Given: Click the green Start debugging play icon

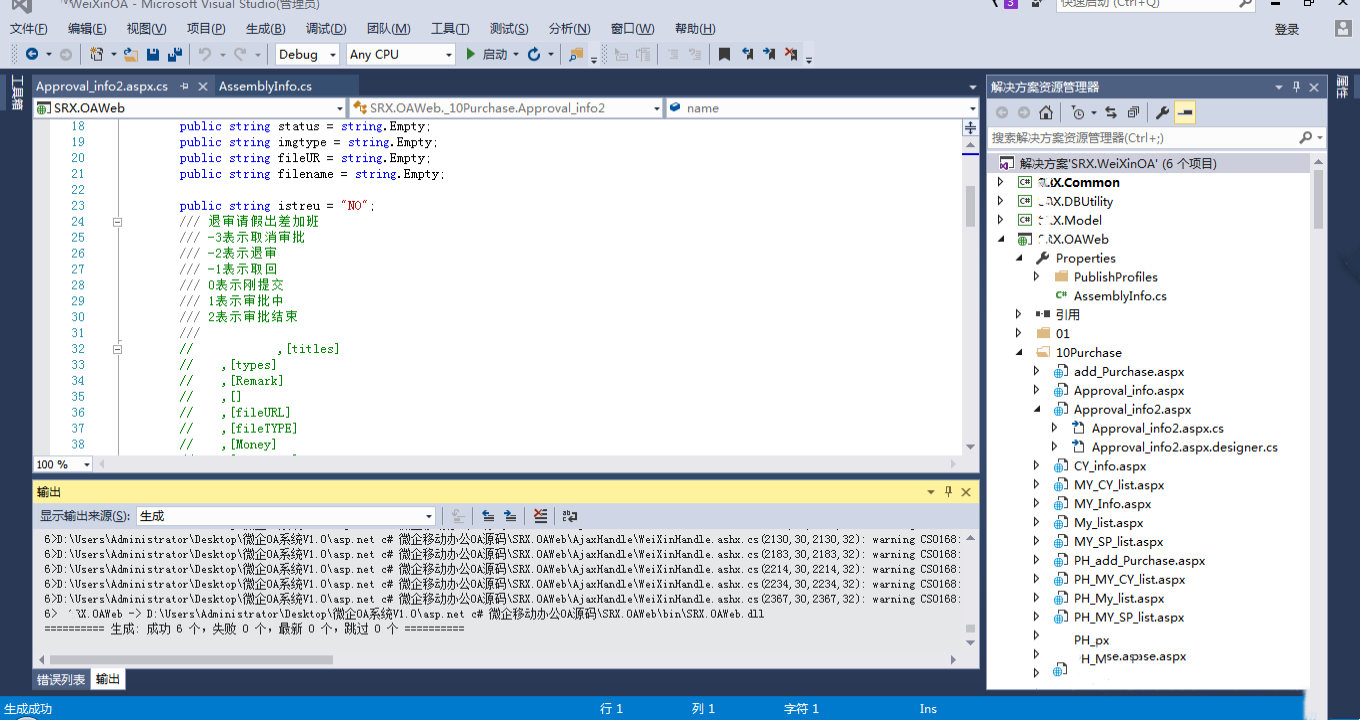Looking at the screenshot, I should tap(471, 54).
